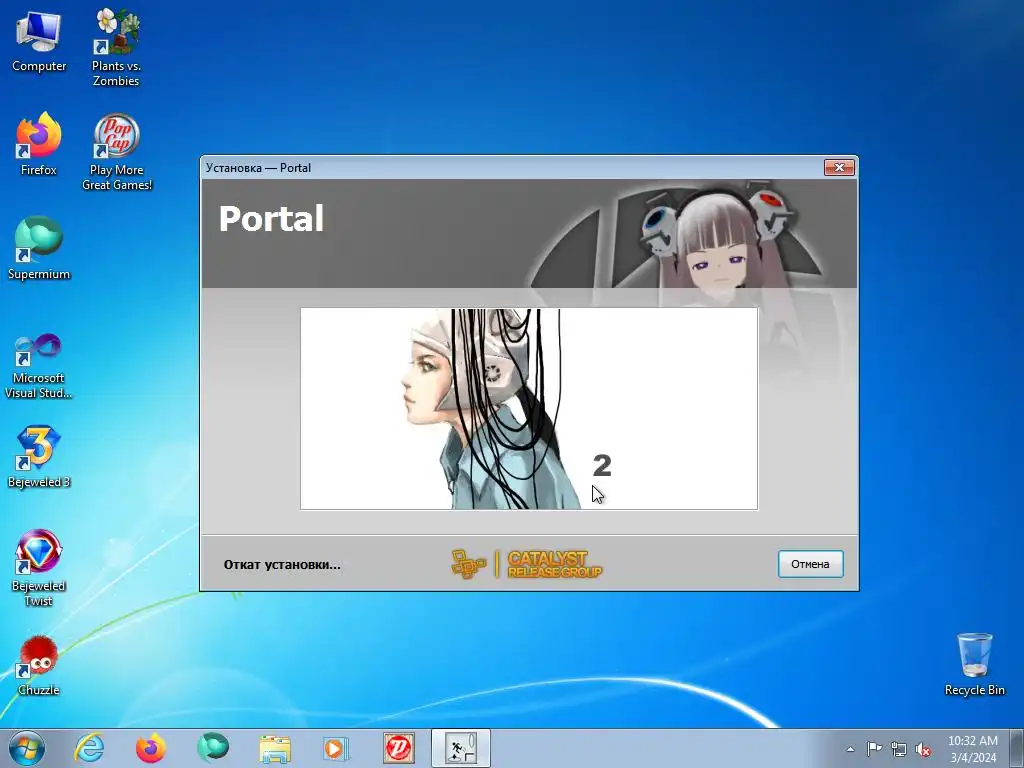Open the Computer desktop icon
The height and width of the screenshot is (768, 1024).
point(39,42)
